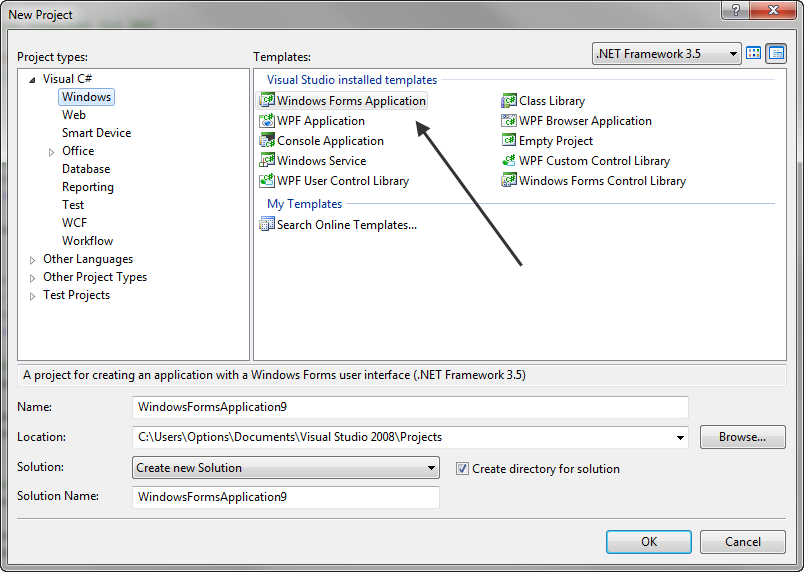Select the Test Projects label

pos(76,295)
